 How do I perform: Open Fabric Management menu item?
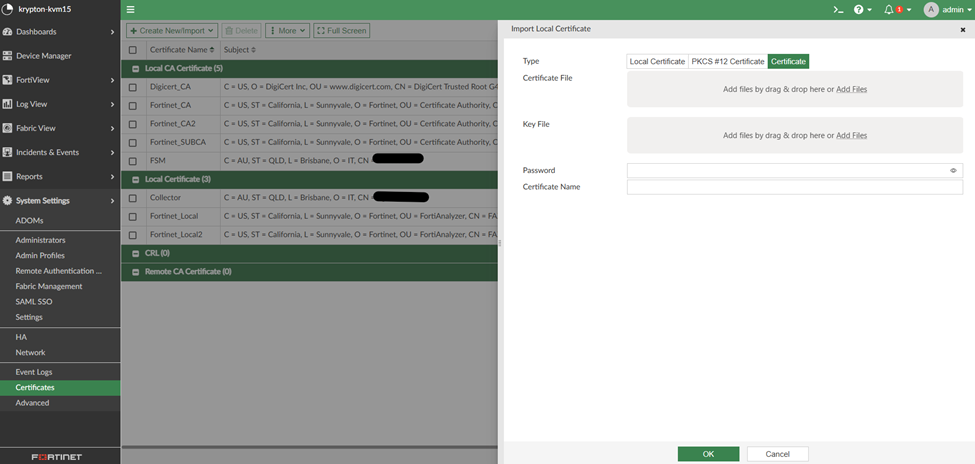[49, 287]
